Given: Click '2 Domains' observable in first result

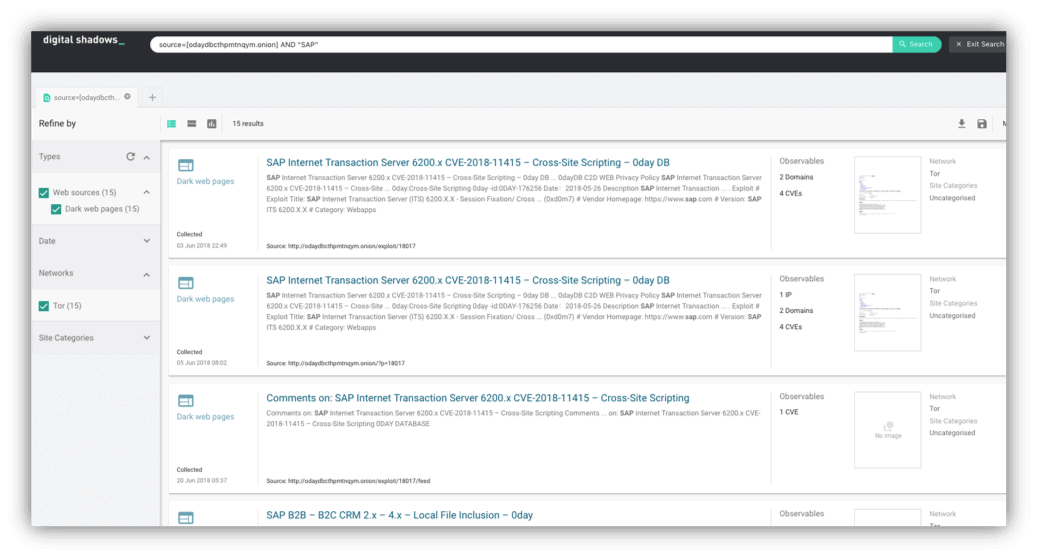Looking at the screenshot, I should tap(796, 177).
